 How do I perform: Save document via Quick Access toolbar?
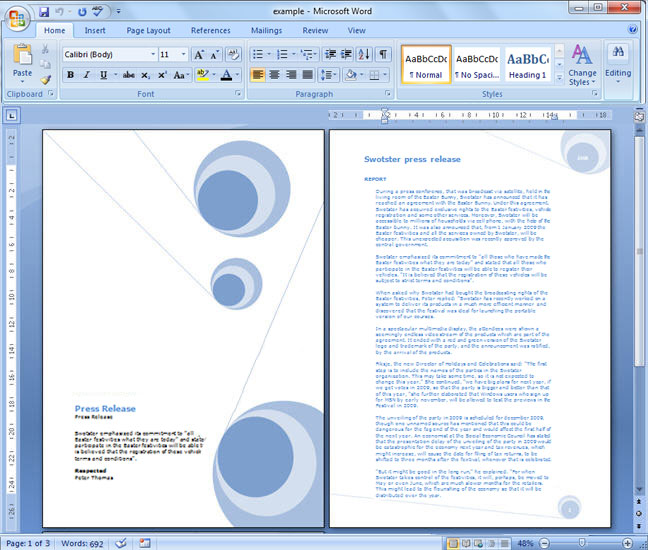pos(44,12)
